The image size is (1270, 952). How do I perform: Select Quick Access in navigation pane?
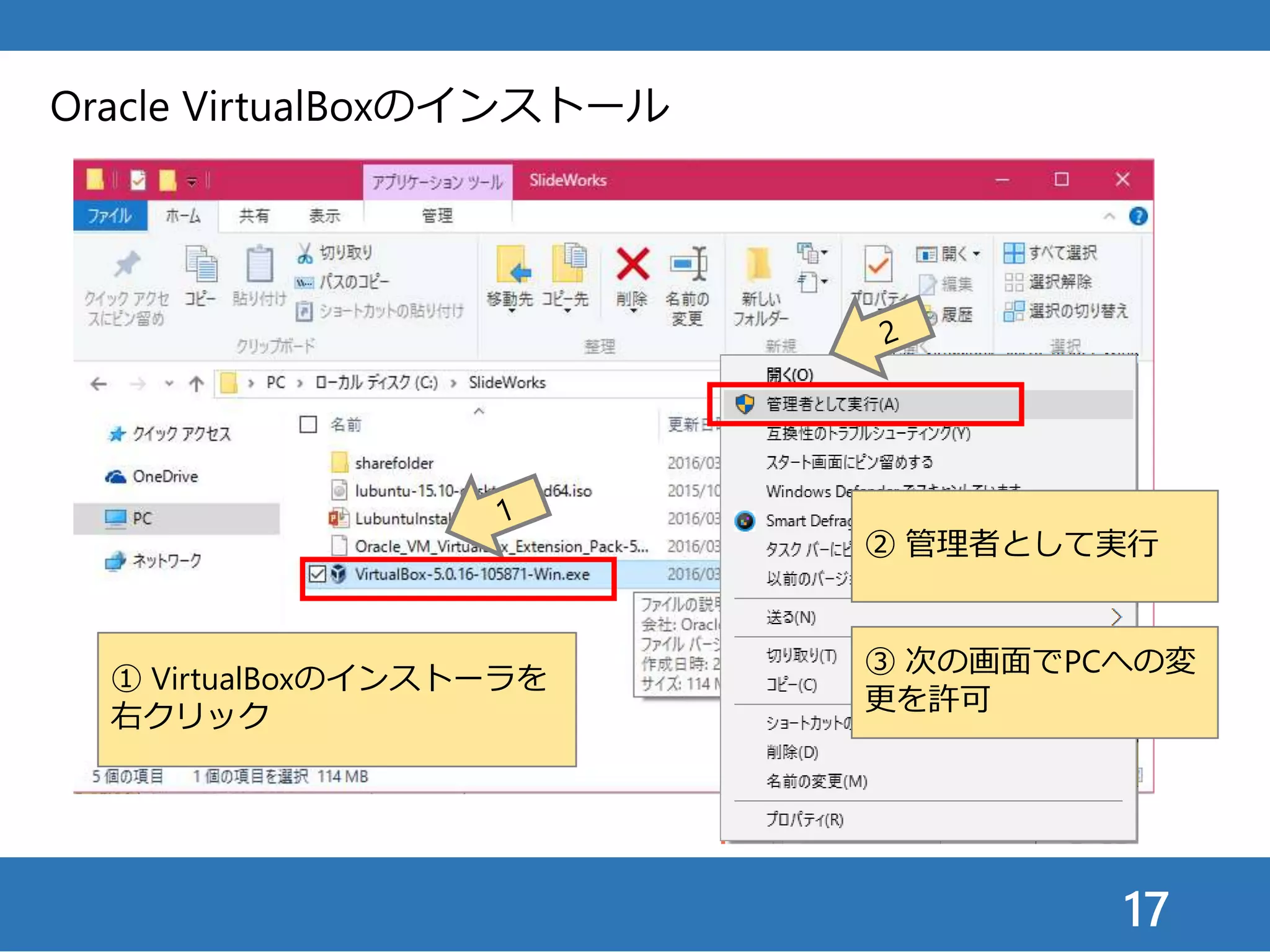(x=169, y=433)
